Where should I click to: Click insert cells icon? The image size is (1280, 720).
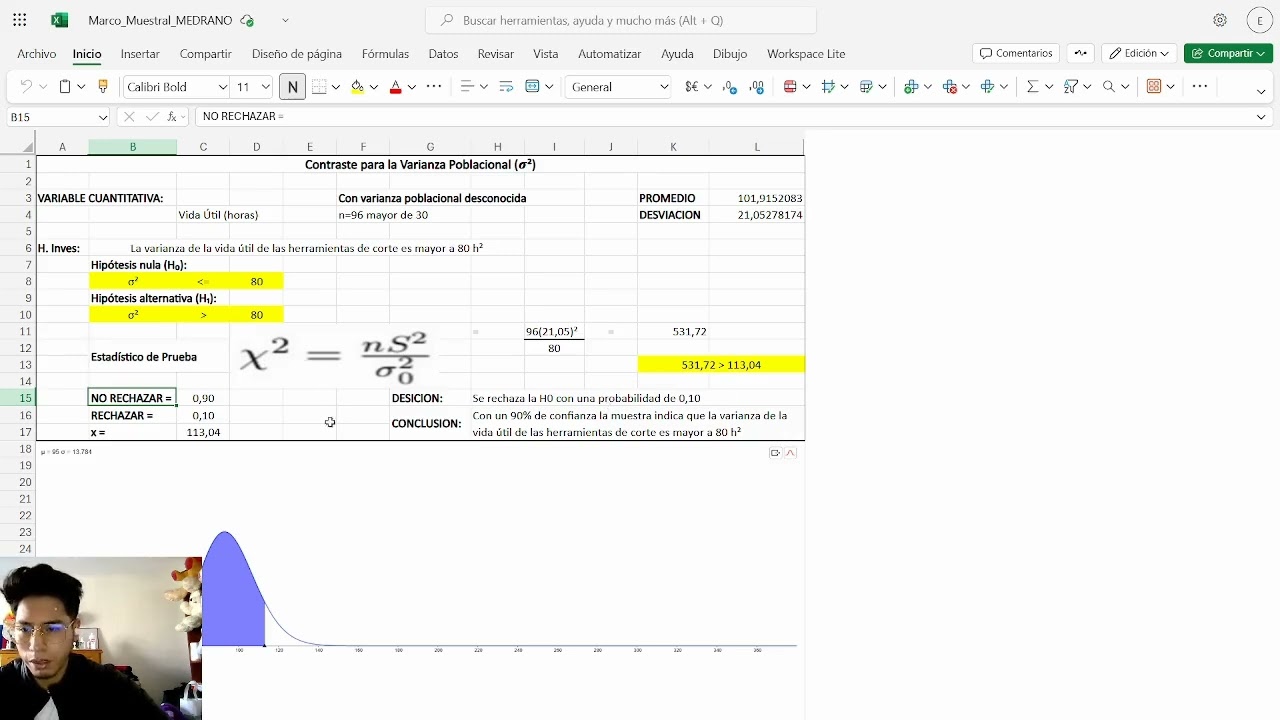coord(911,87)
